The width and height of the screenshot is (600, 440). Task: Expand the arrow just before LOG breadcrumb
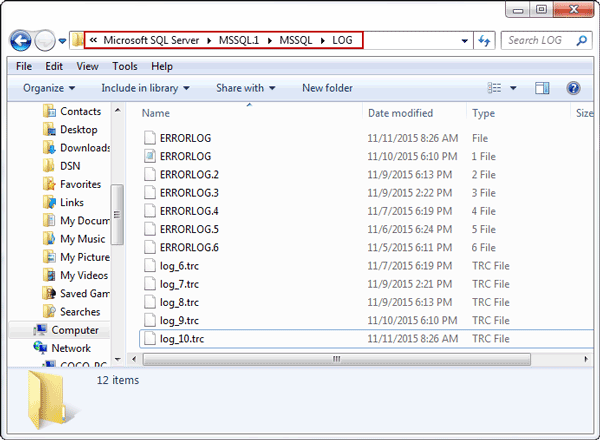[323, 41]
